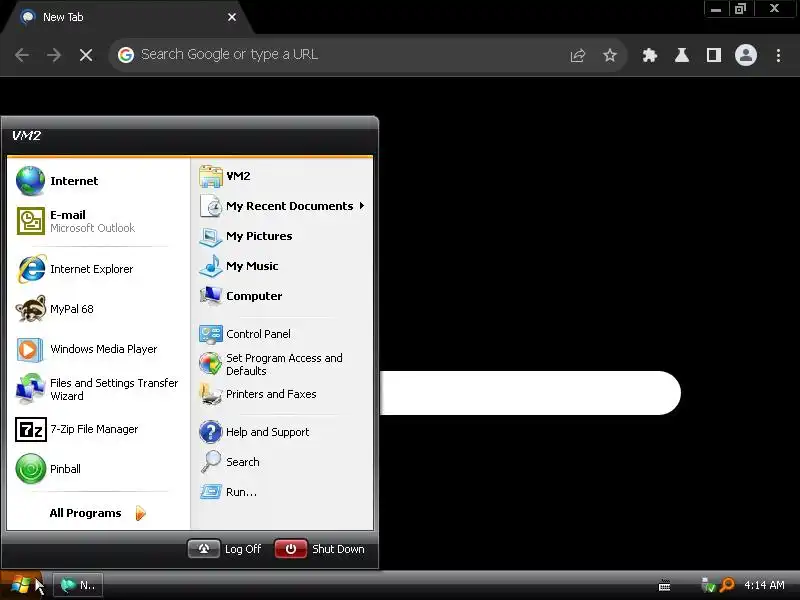The height and width of the screenshot is (600, 800).
Task: Click the share page icon
Action: 578,55
